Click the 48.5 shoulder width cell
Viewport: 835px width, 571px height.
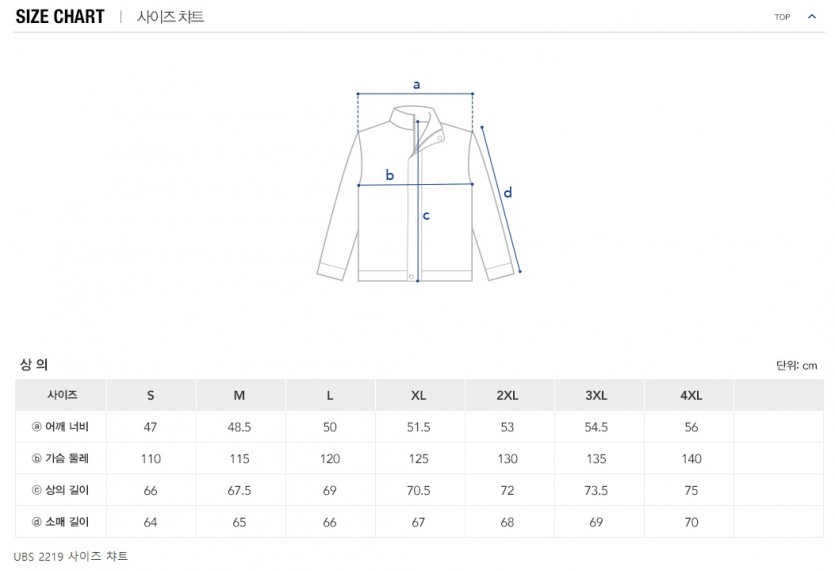(240, 427)
